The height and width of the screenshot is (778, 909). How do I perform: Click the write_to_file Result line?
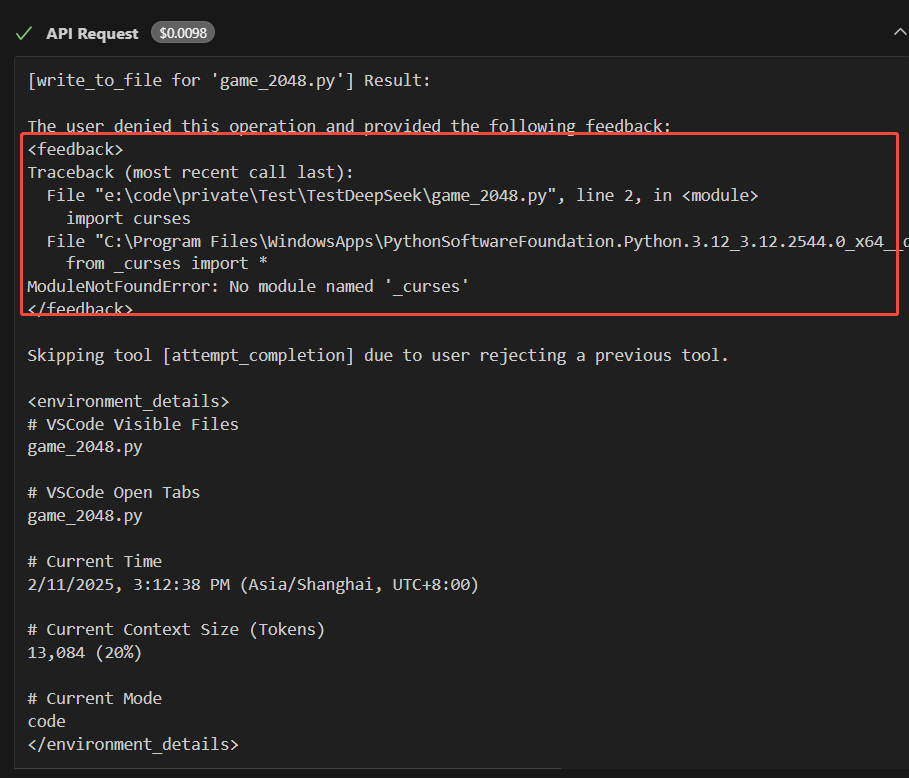228,80
